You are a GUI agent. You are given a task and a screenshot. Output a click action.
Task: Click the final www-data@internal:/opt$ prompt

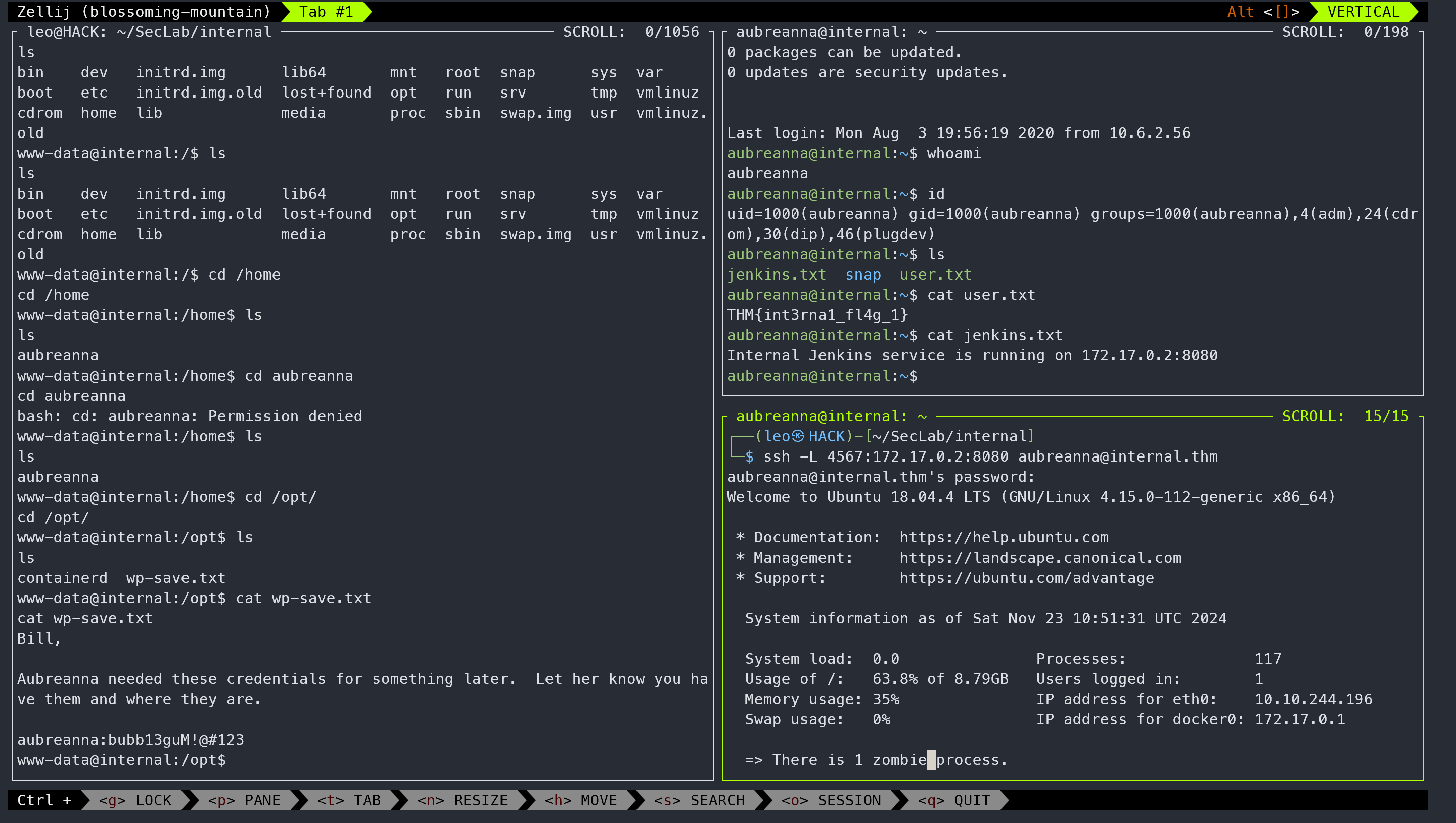pos(121,760)
